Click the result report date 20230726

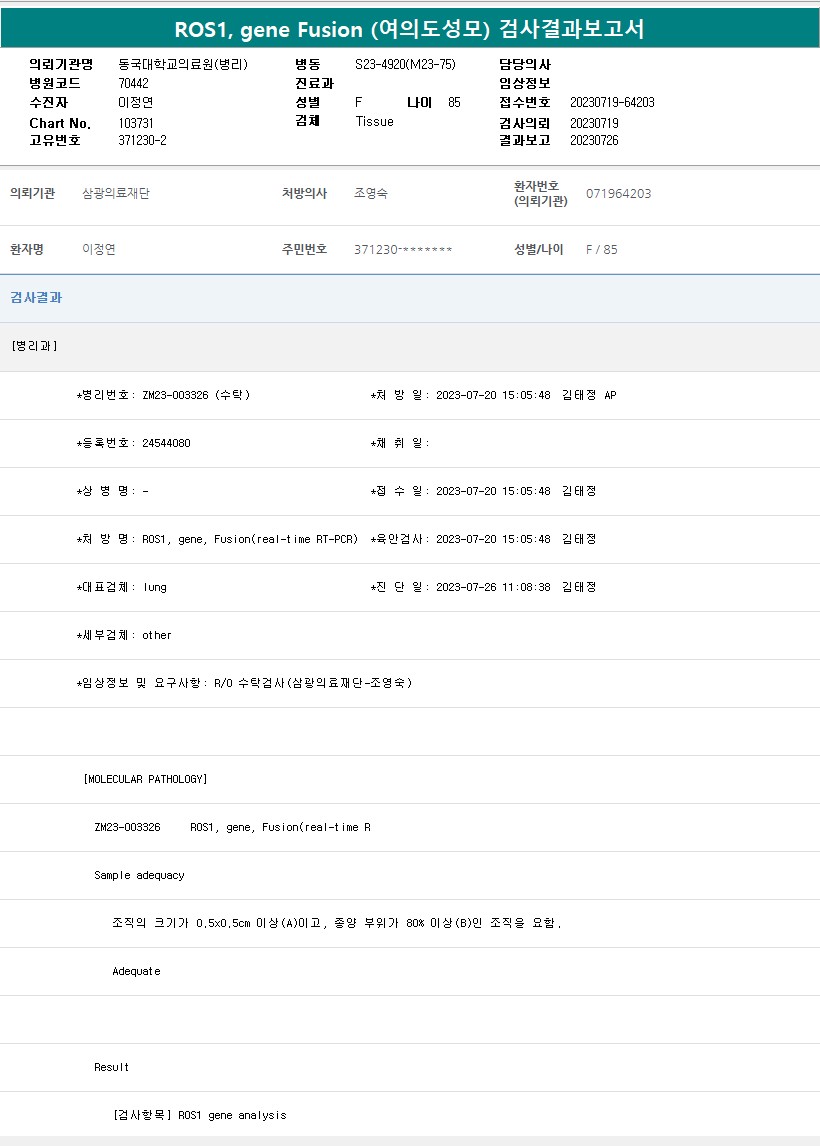[594, 140]
